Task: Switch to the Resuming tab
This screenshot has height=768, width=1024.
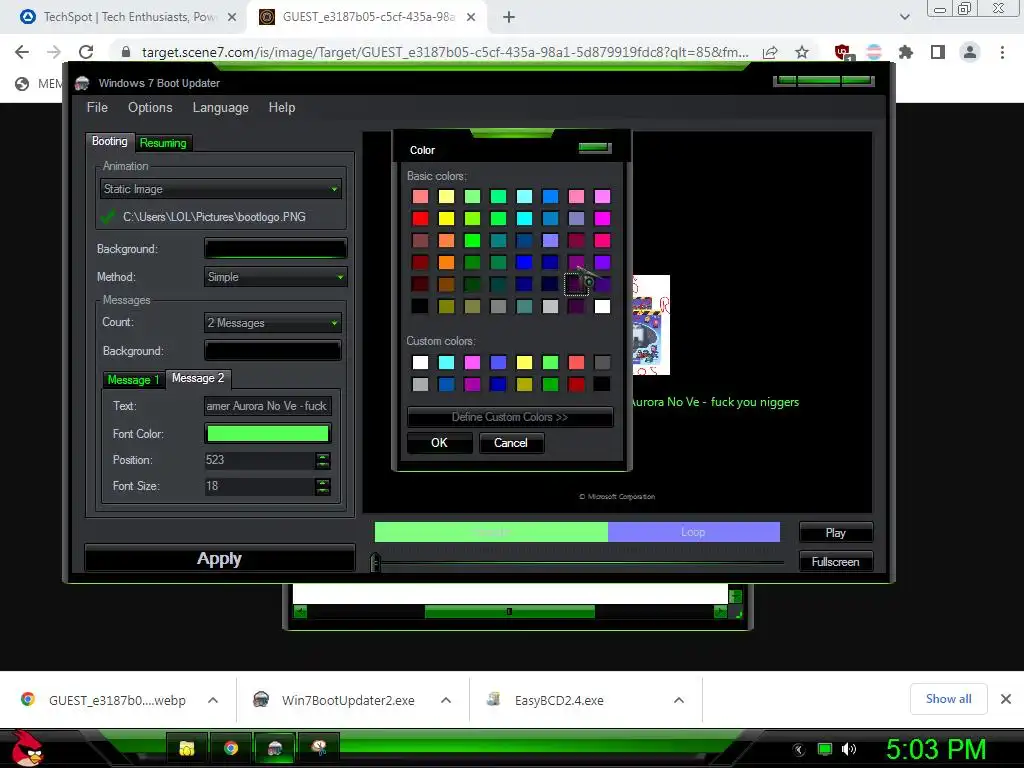Action: (163, 143)
